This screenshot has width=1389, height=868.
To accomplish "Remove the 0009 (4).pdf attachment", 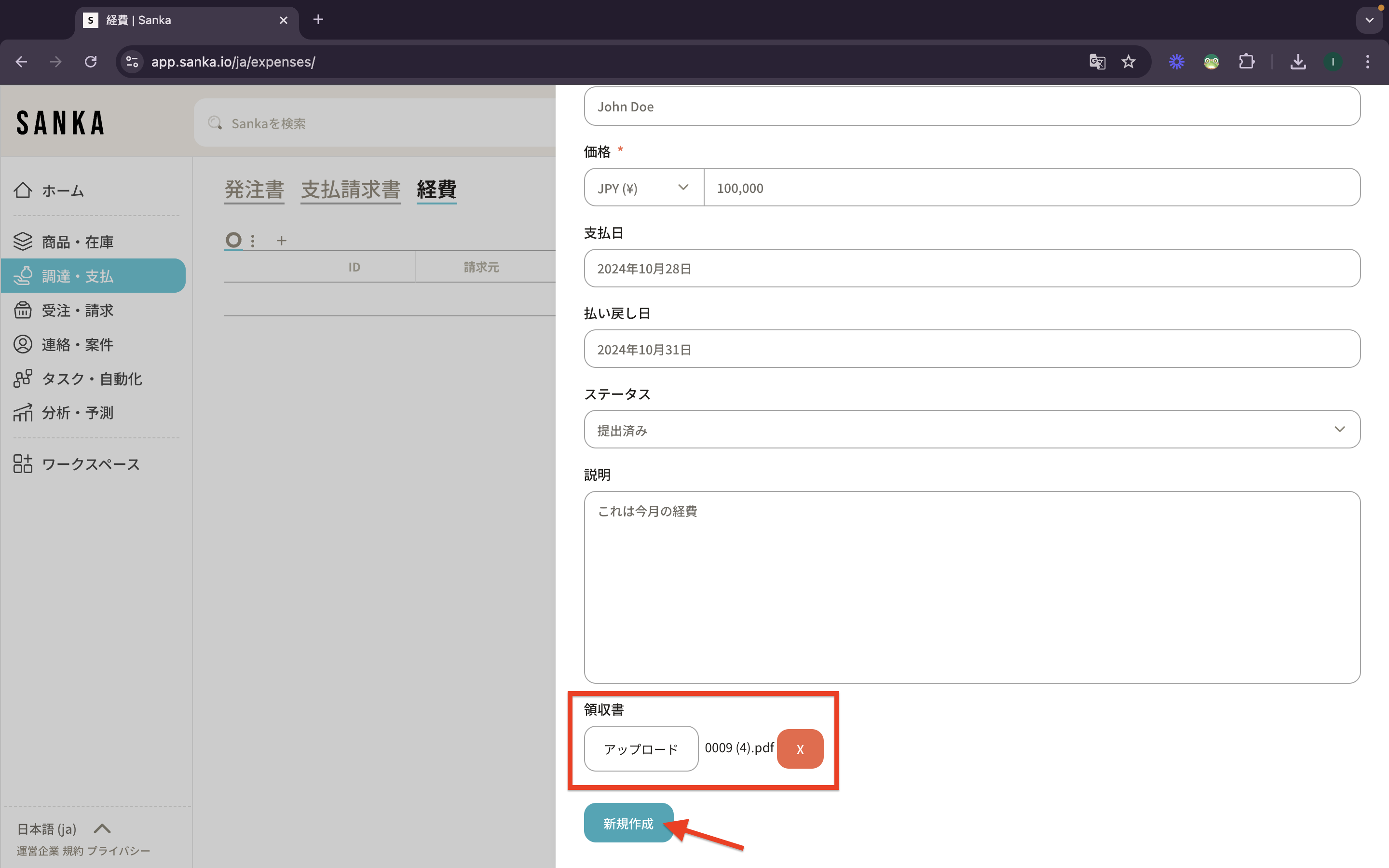I will coord(800,748).
